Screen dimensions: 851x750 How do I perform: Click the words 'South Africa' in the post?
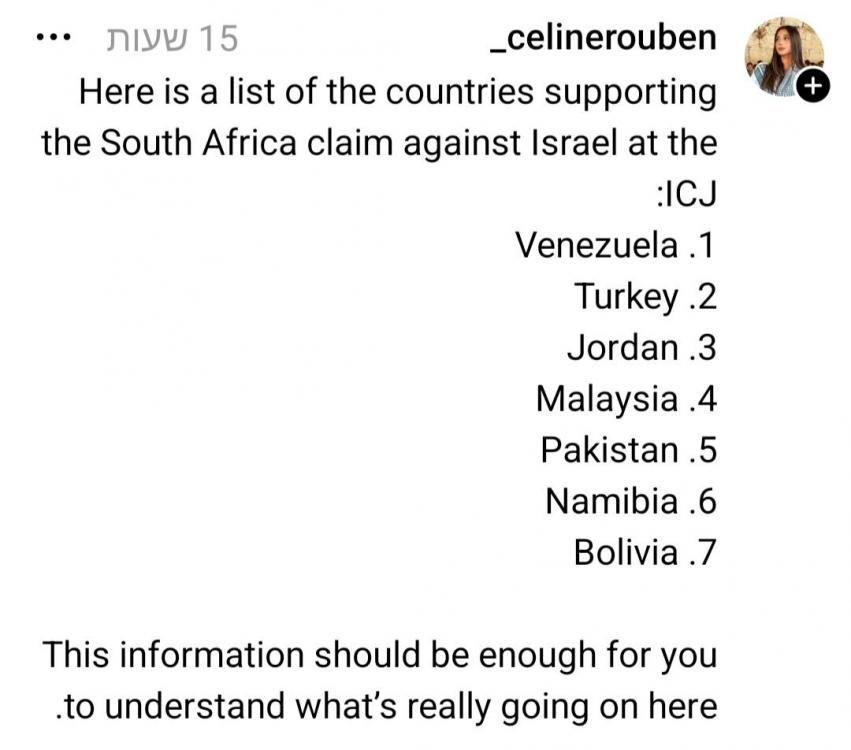click(199, 143)
